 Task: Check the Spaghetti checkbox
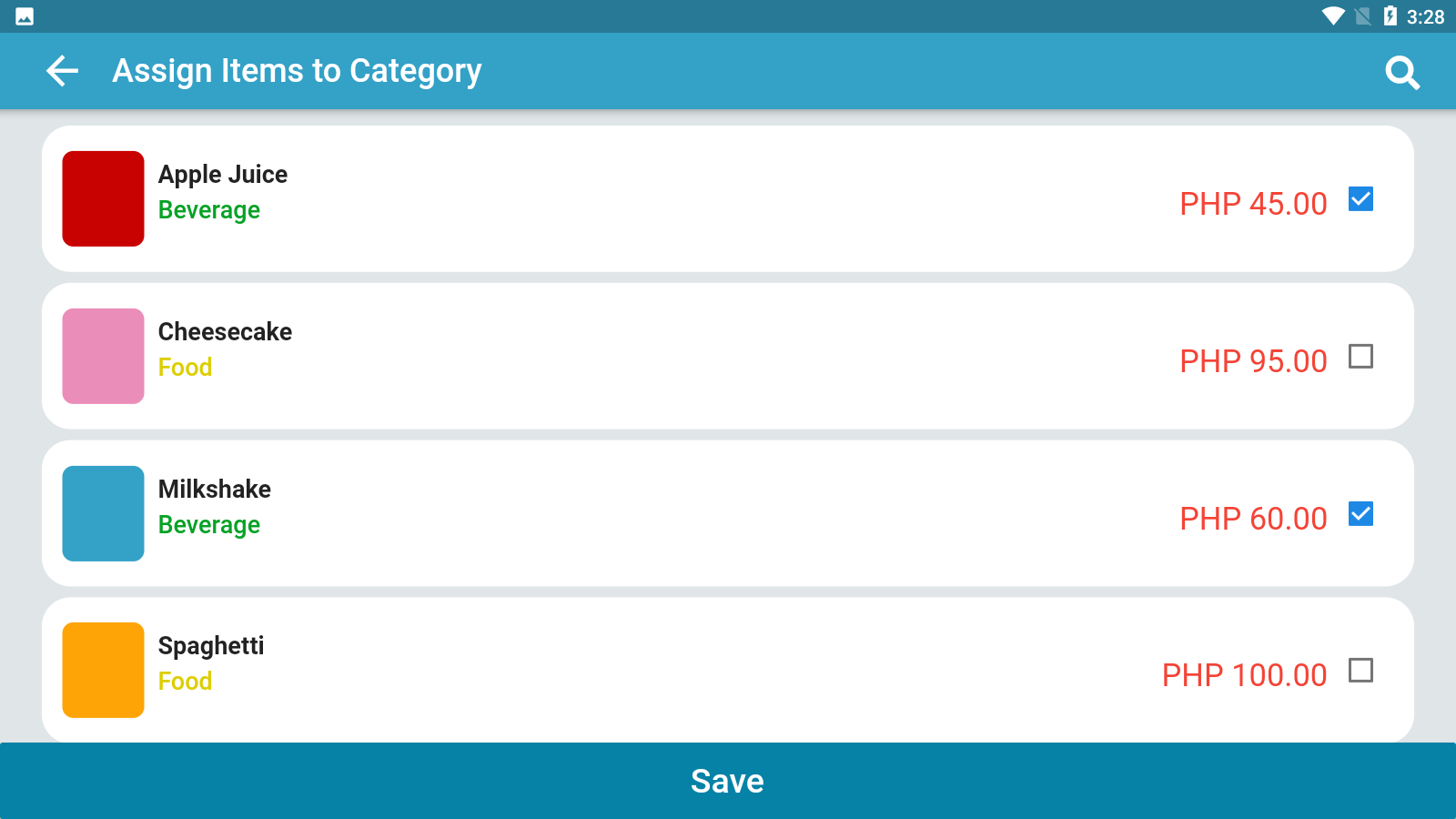[1360, 671]
